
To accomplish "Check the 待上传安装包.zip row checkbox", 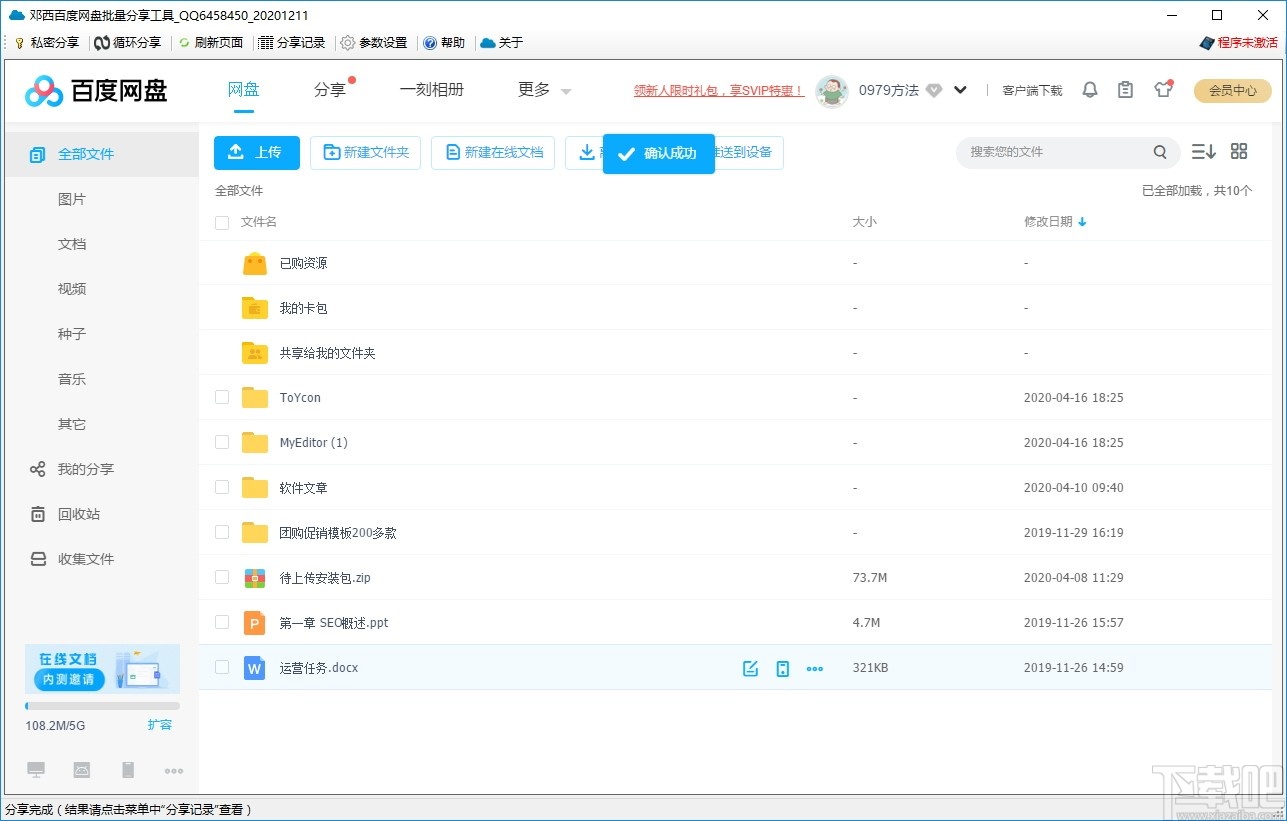I will [222, 577].
